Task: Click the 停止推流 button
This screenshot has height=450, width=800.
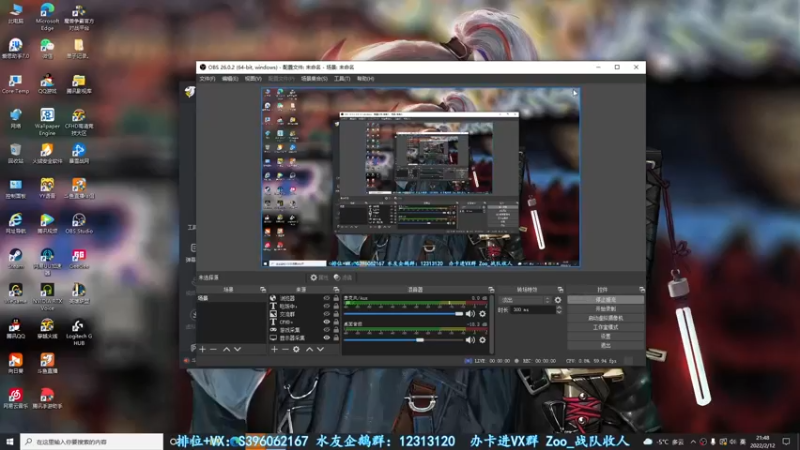Action: point(606,300)
